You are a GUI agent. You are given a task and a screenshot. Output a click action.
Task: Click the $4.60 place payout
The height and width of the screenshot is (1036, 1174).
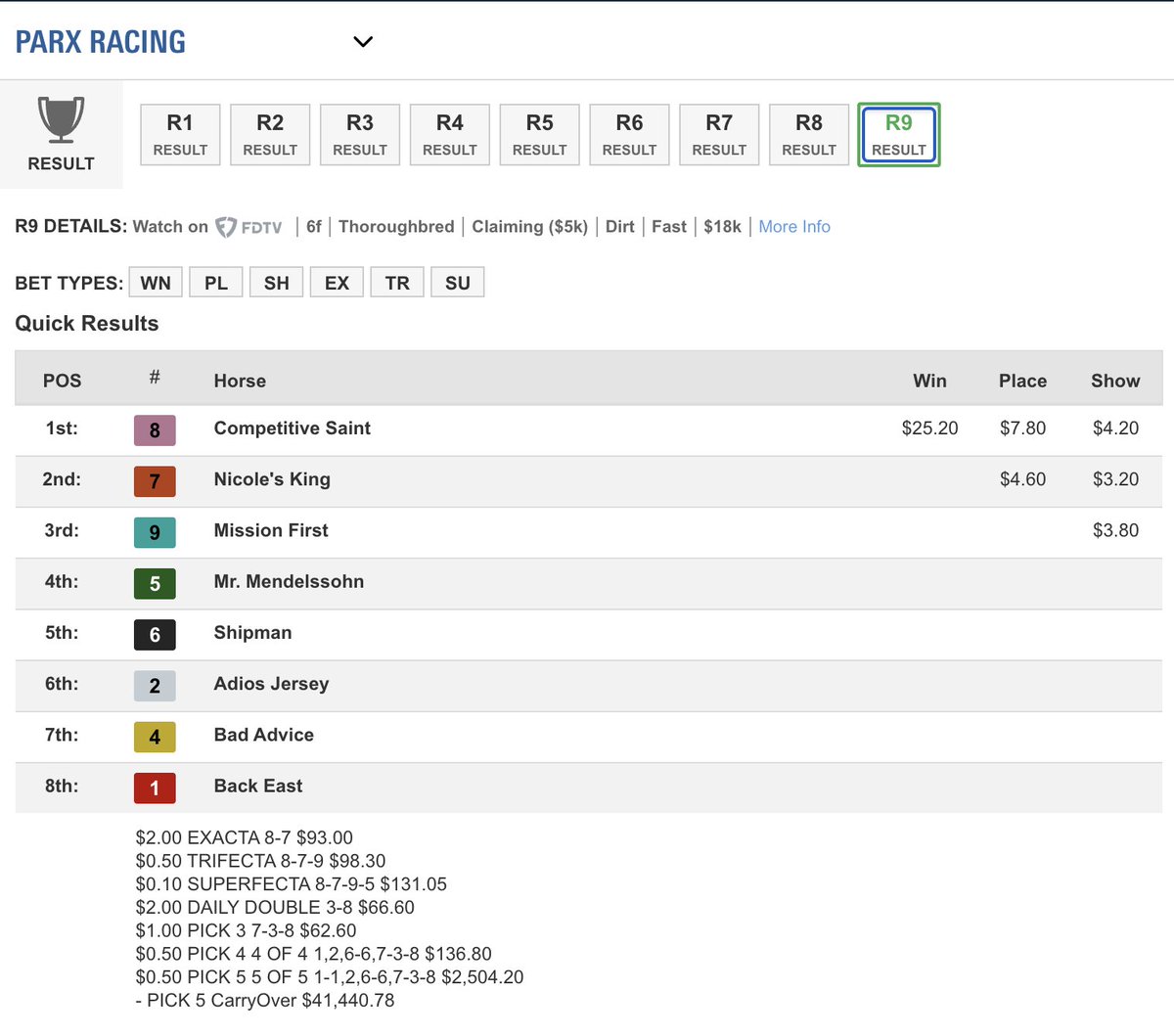(x=1023, y=479)
